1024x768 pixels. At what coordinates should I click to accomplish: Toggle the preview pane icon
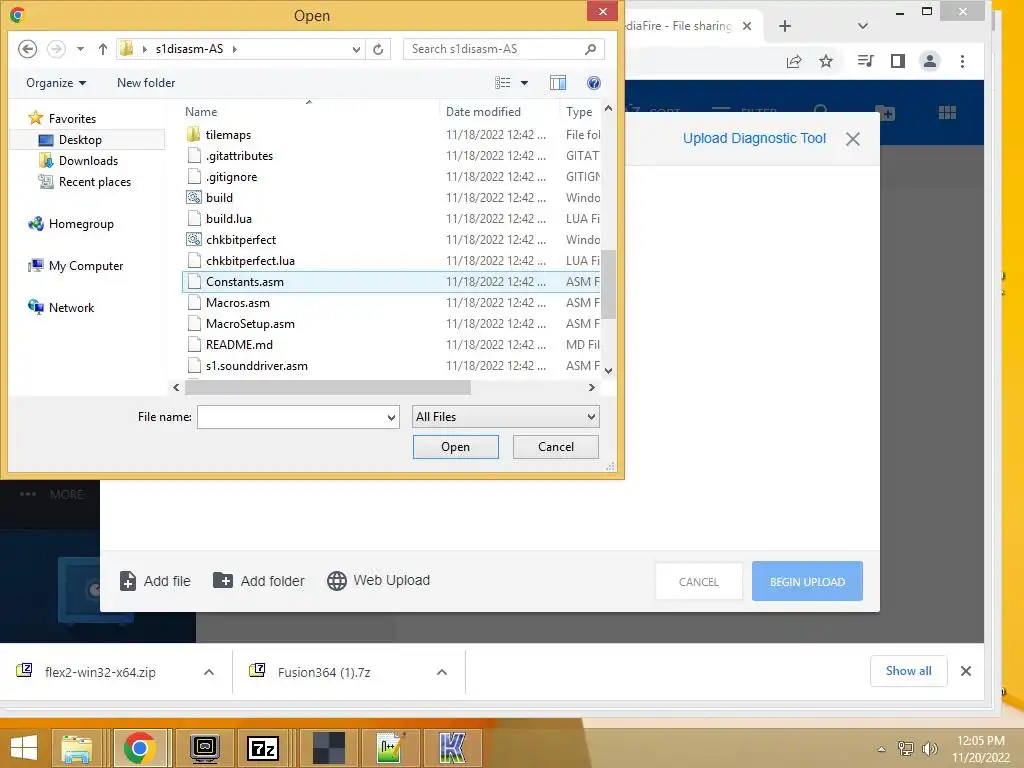pyautogui.click(x=558, y=83)
